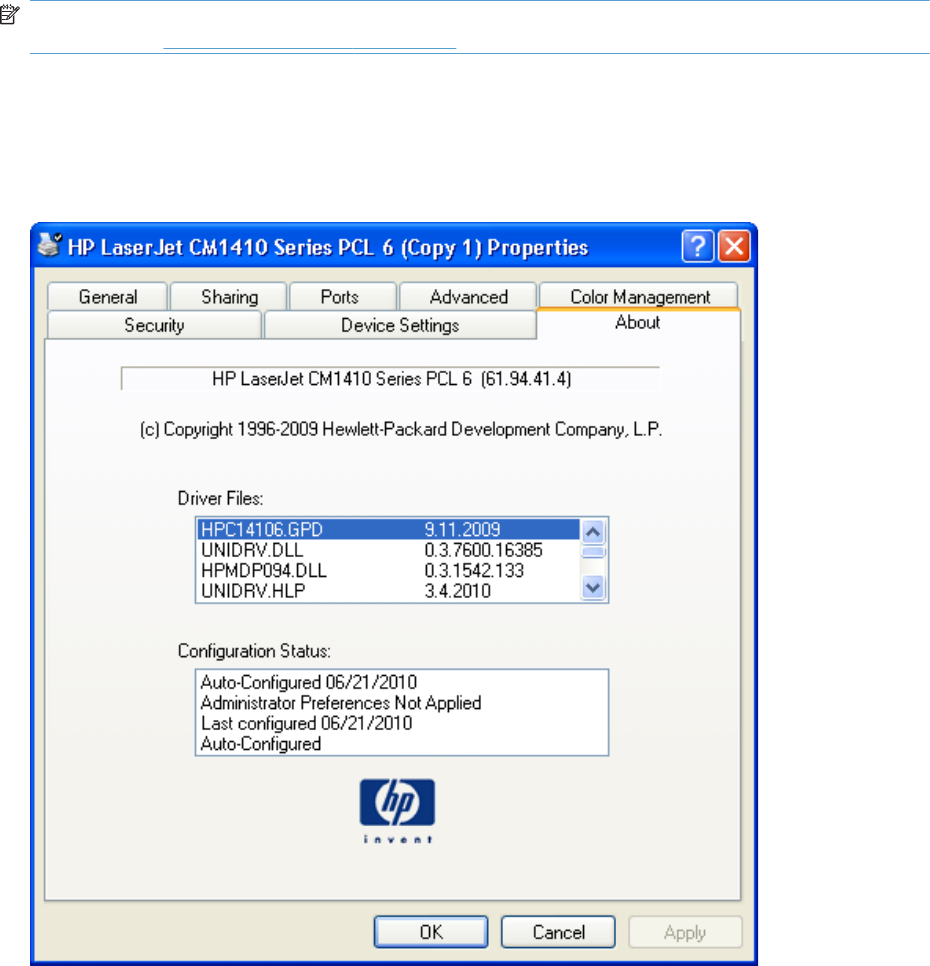Click the dialog title bar text
The image size is (930, 966).
click(328, 247)
